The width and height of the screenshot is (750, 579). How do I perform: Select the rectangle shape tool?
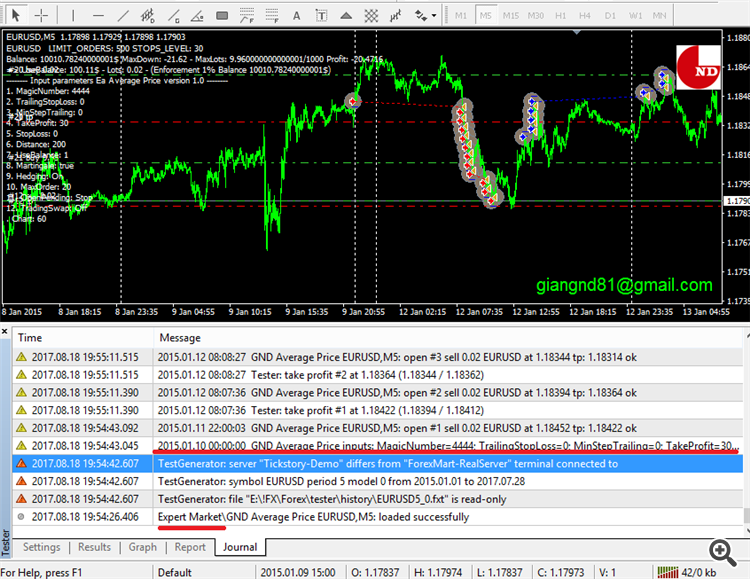point(222,16)
